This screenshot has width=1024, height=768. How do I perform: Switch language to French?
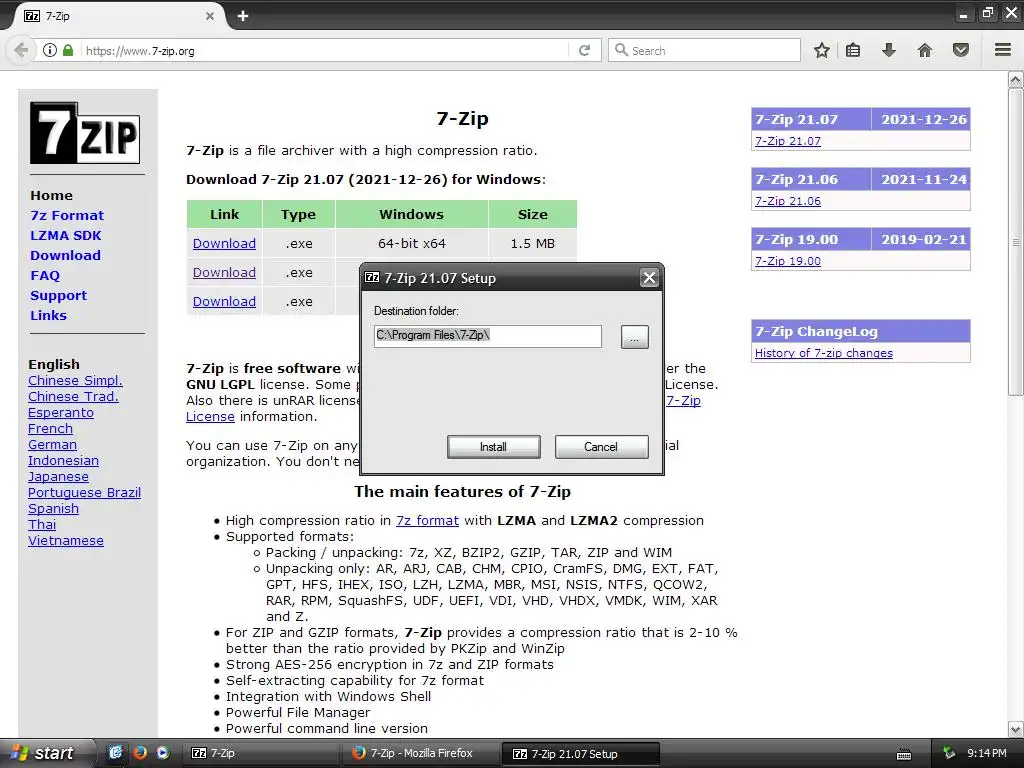click(x=50, y=428)
